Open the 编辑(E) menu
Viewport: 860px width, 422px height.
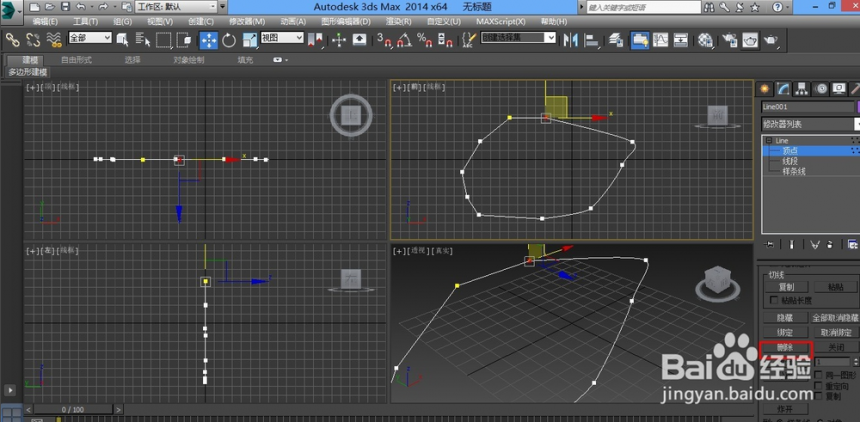45,21
